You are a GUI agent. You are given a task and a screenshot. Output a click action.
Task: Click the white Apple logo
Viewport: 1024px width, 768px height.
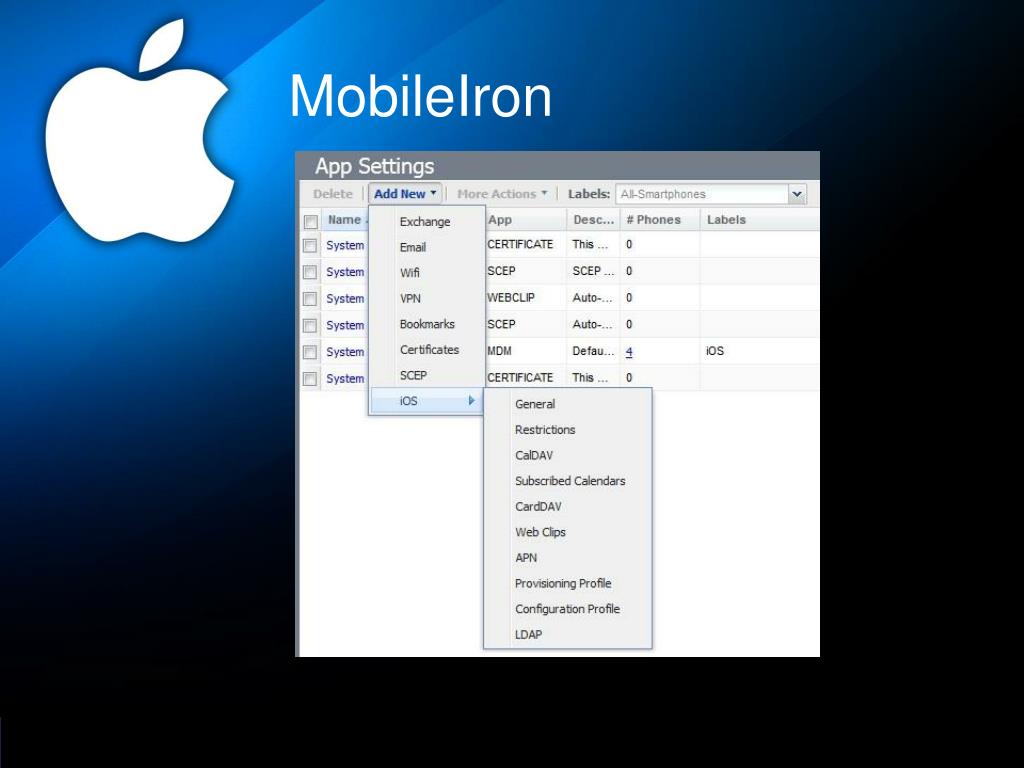coord(140,131)
